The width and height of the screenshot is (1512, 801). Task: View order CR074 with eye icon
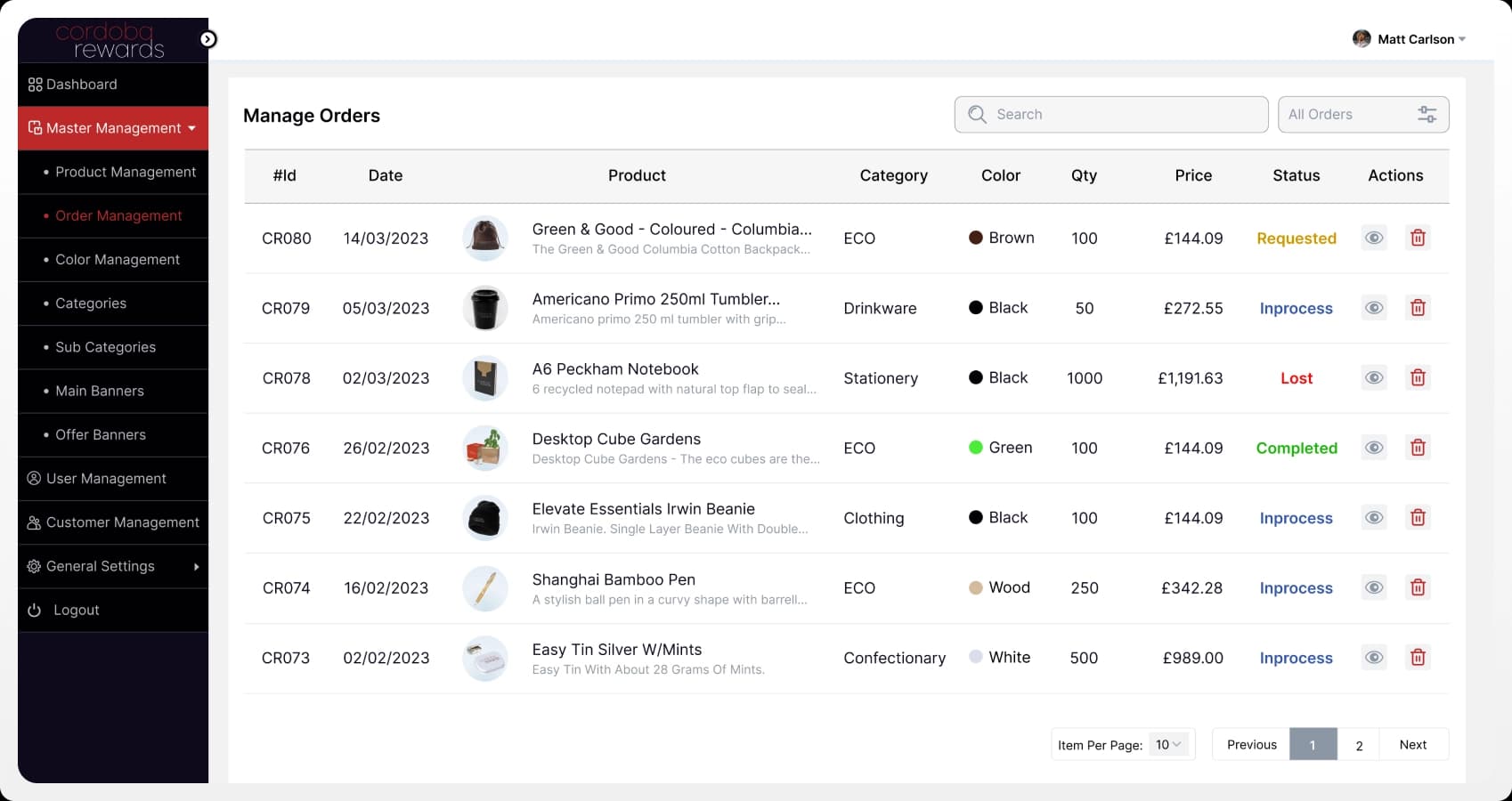[1374, 587]
